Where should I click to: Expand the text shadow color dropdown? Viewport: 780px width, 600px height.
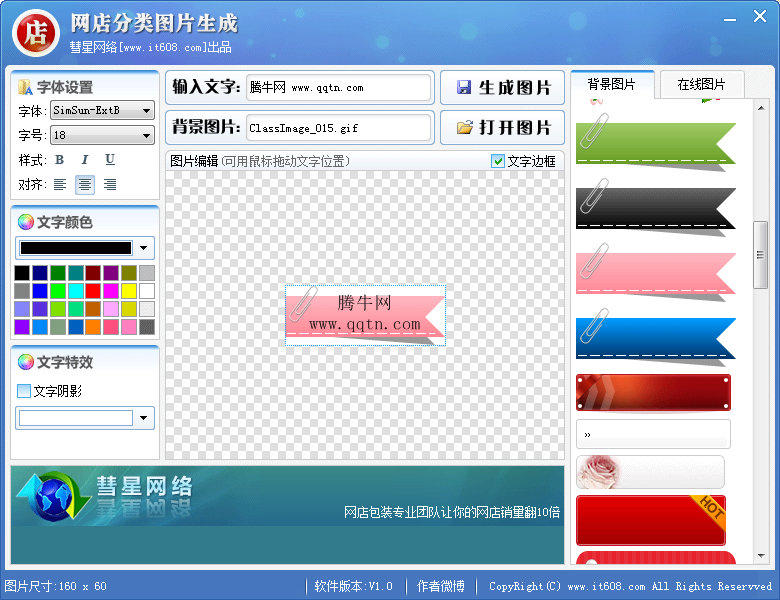click(x=146, y=418)
